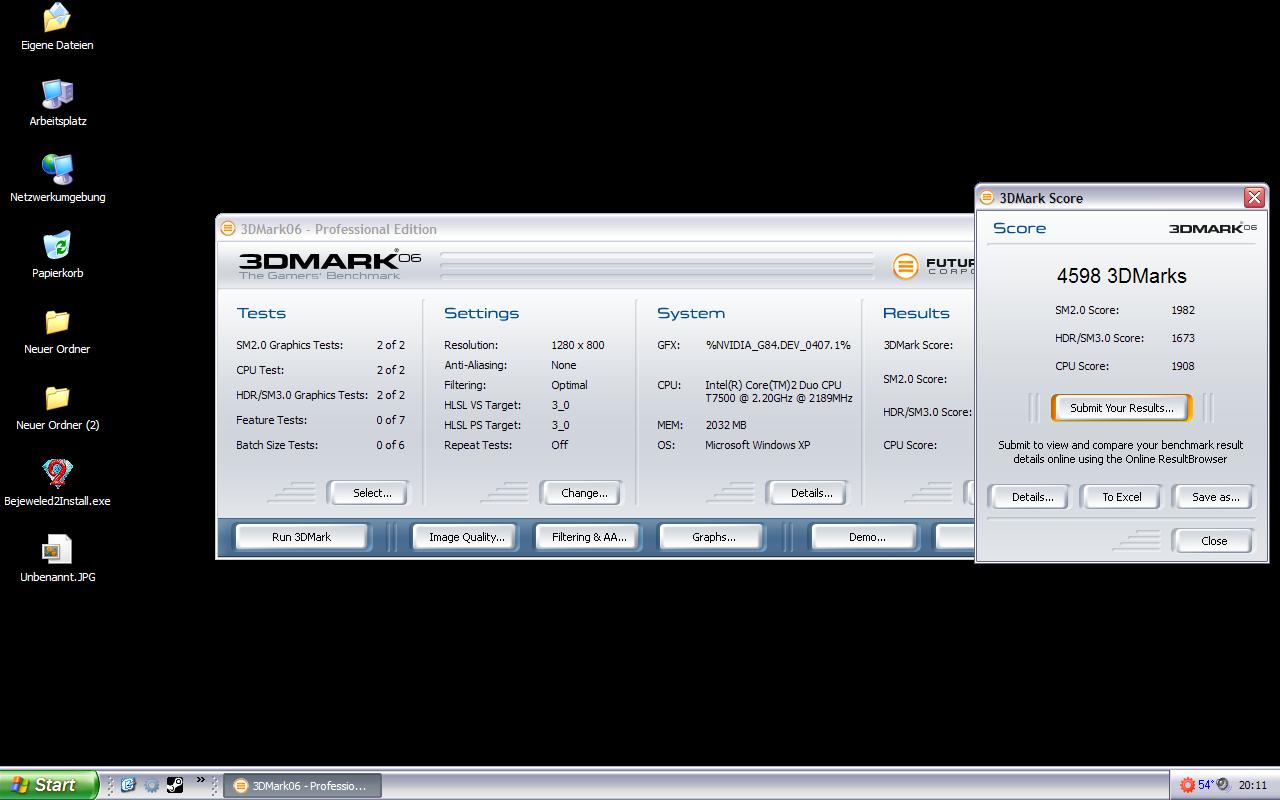Click the CPU Score value 1908
This screenshot has height=800, width=1280.
(x=1183, y=366)
